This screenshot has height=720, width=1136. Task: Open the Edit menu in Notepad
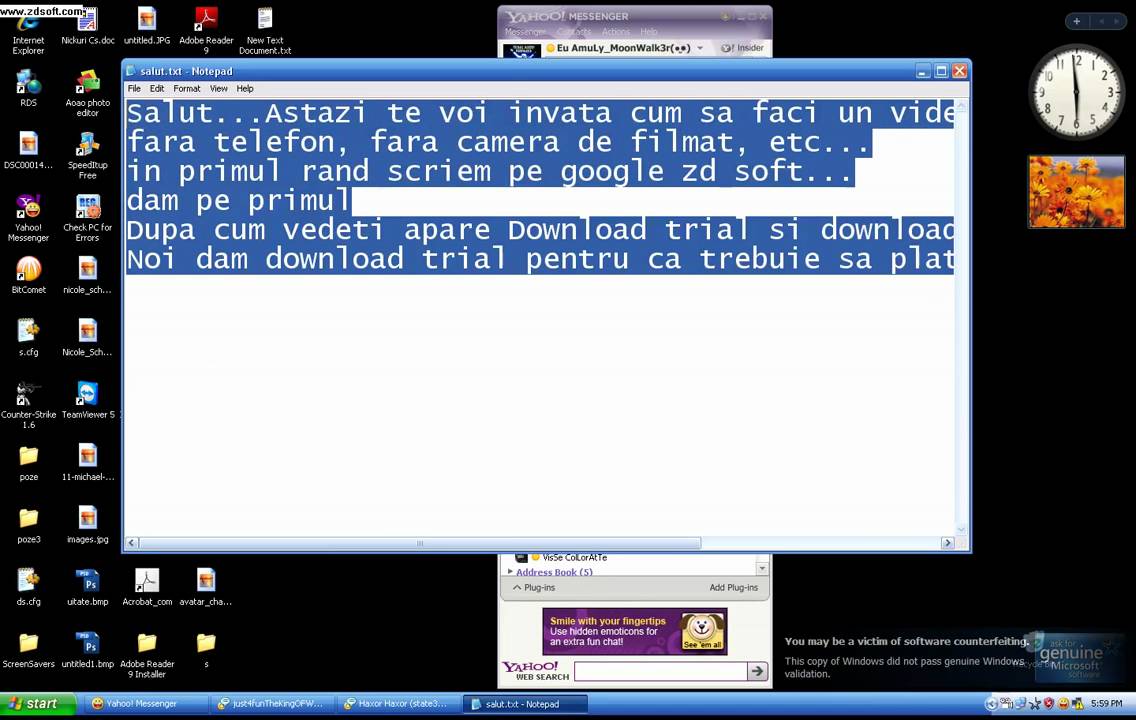[156, 88]
